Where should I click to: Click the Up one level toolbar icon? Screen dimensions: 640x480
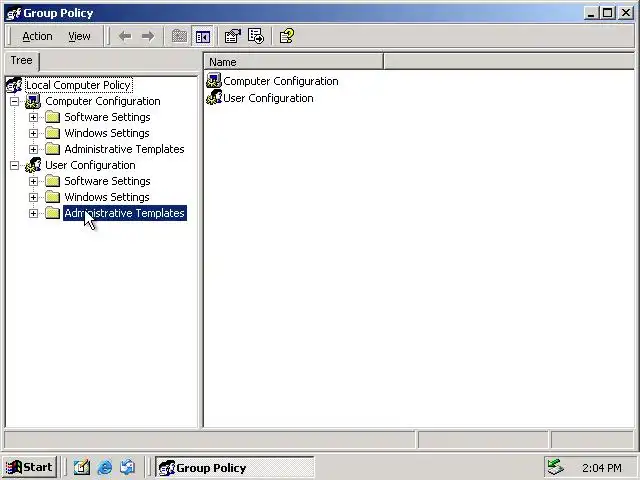[179, 36]
